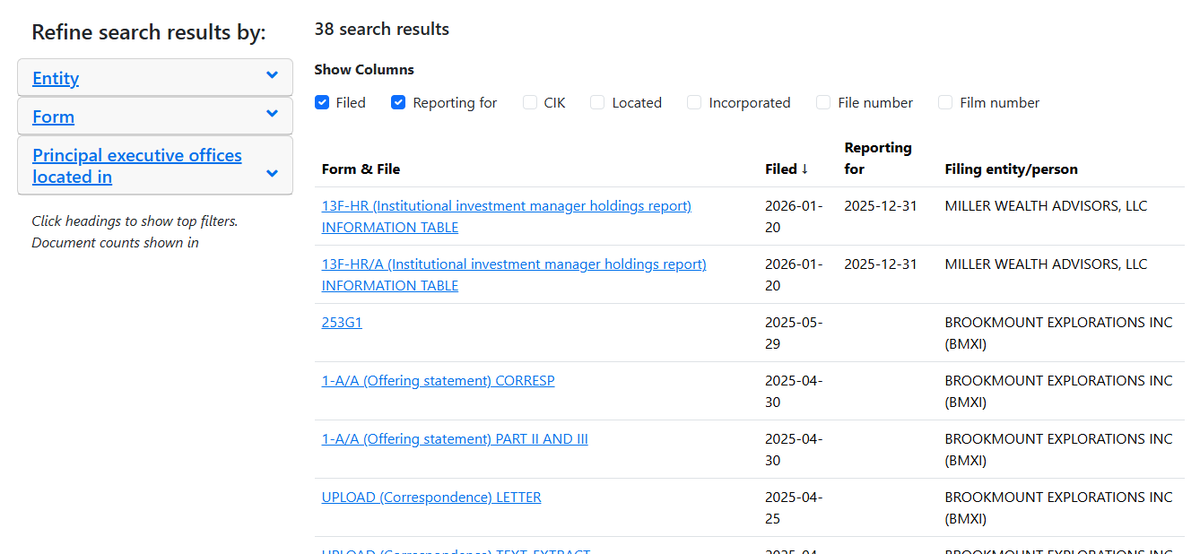This screenshot has height=554, width=1200.
Task: Sort by the Filed column header
Action: point(786,169)
